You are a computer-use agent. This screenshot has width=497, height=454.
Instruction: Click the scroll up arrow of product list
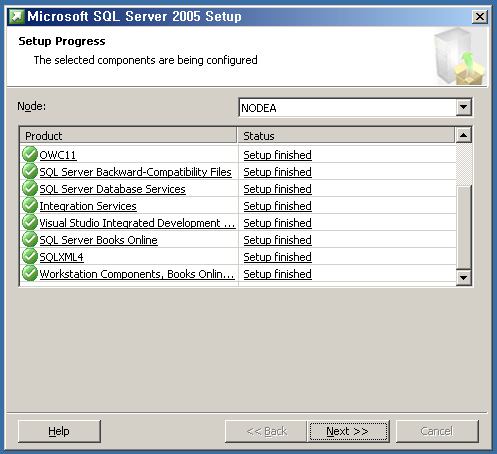coord(464,135)
